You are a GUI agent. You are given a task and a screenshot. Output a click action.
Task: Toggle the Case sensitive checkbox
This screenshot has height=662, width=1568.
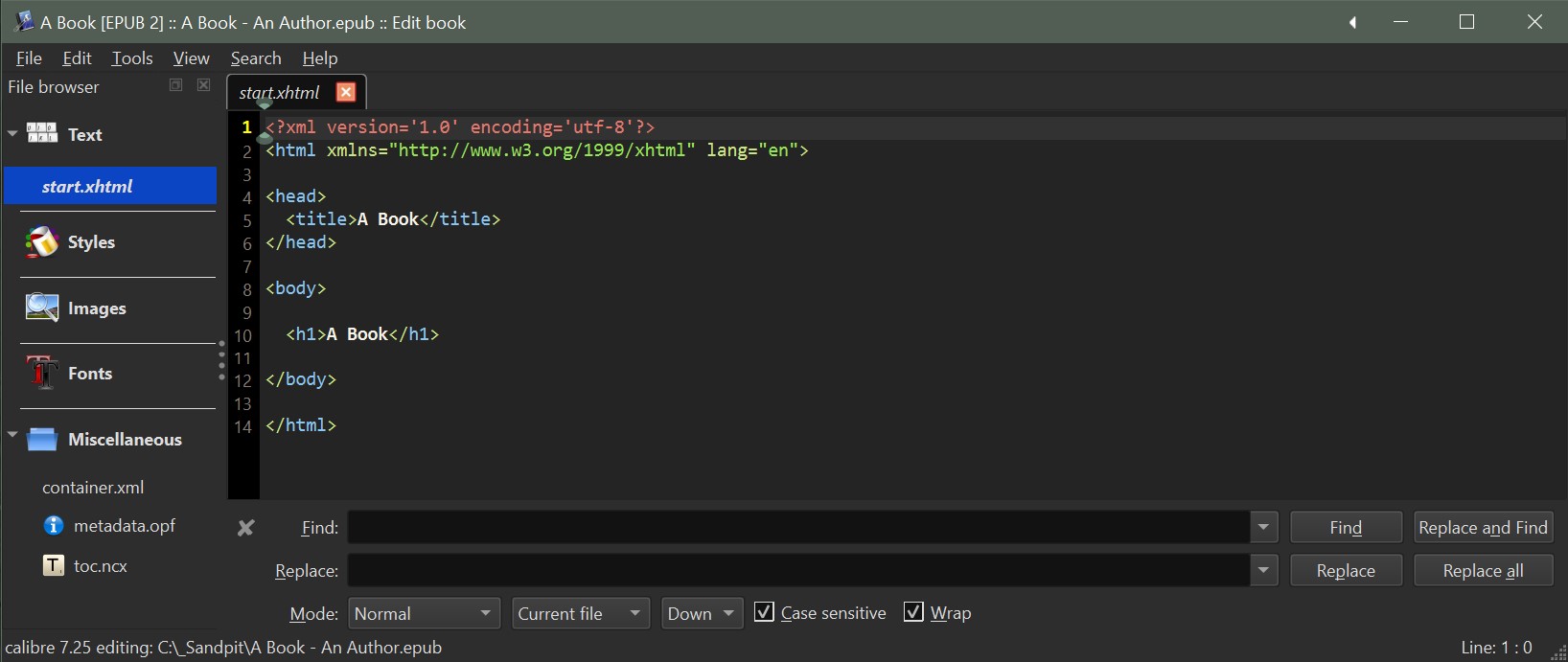click(764, 612)
